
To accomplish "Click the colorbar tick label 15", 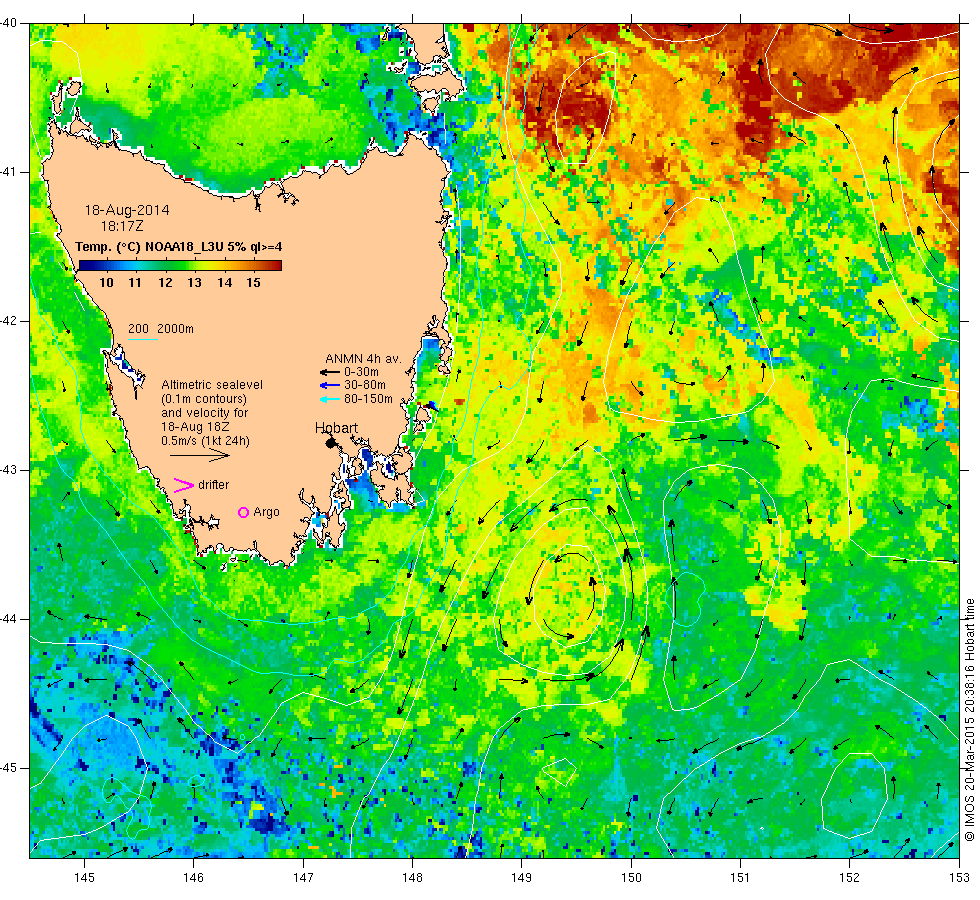I will pyautogui.click(x=253, y=282).
